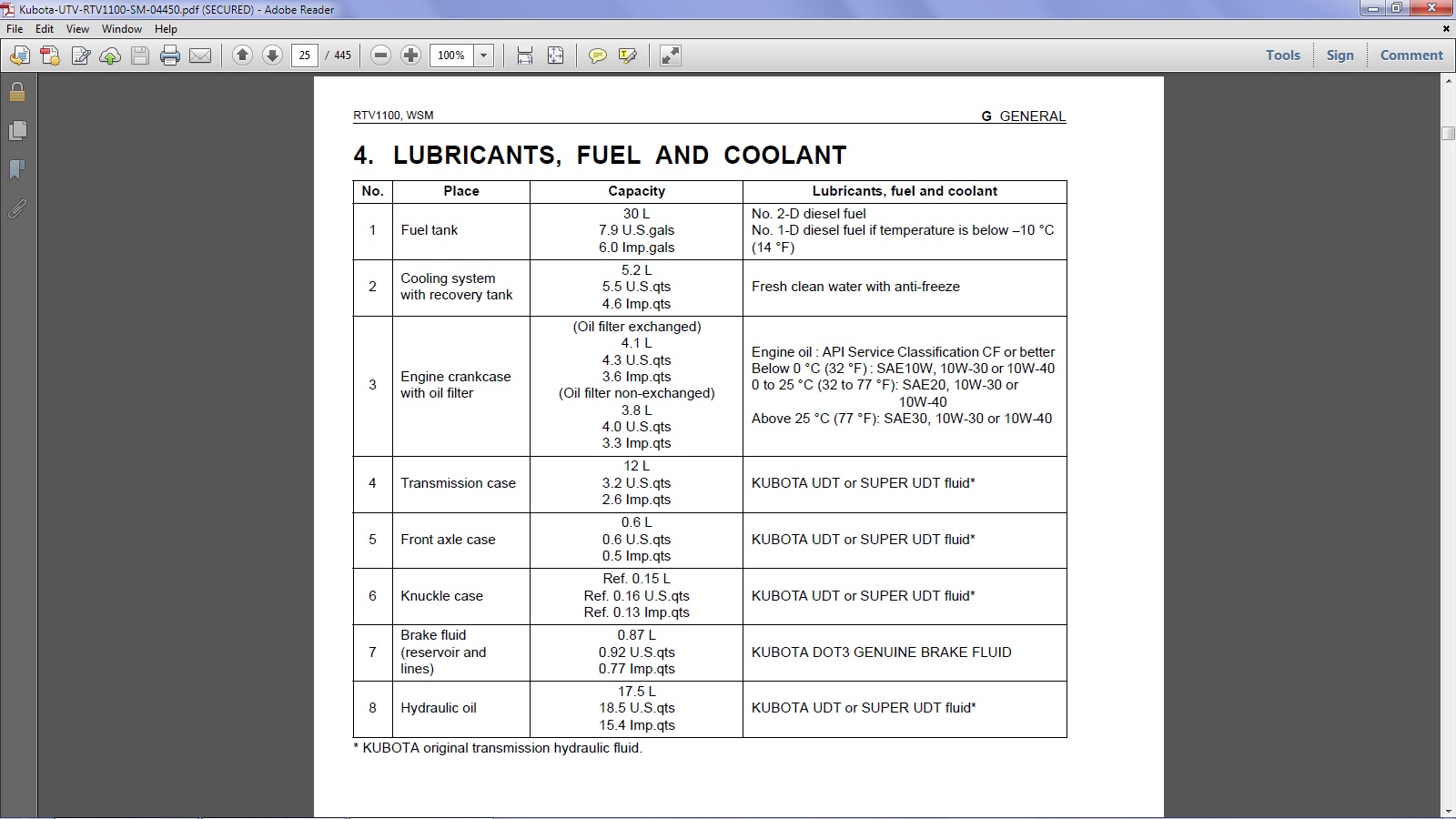1456x819 pixels.
Task: Click the zoom value field 100%
Action: 451,56
